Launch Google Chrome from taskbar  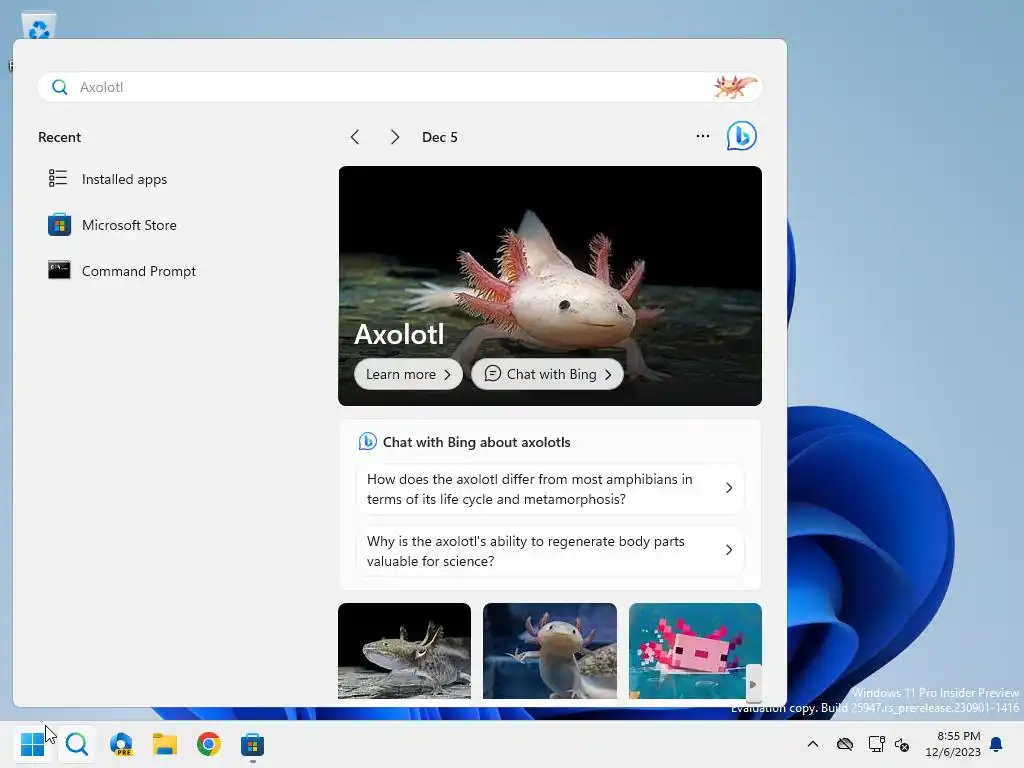pyautogui.click(x=209, y=744)
